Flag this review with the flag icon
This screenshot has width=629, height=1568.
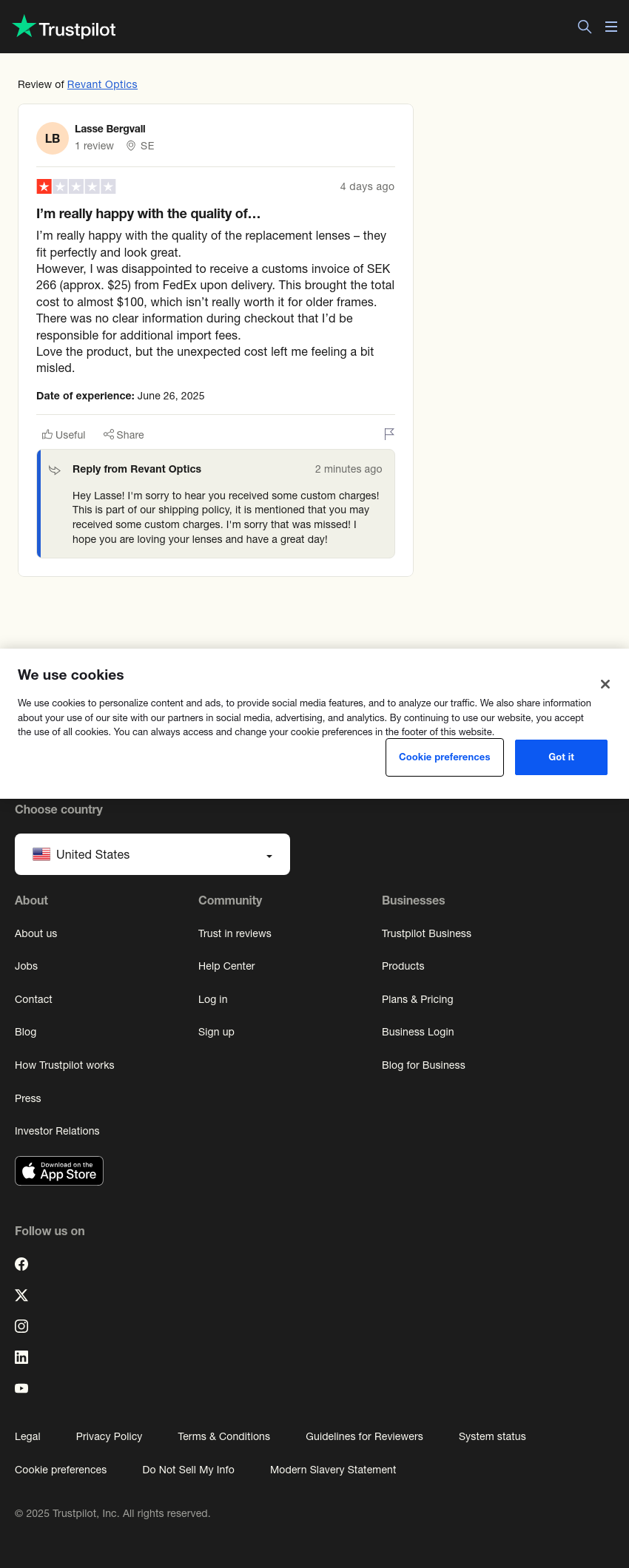(389, 434)
